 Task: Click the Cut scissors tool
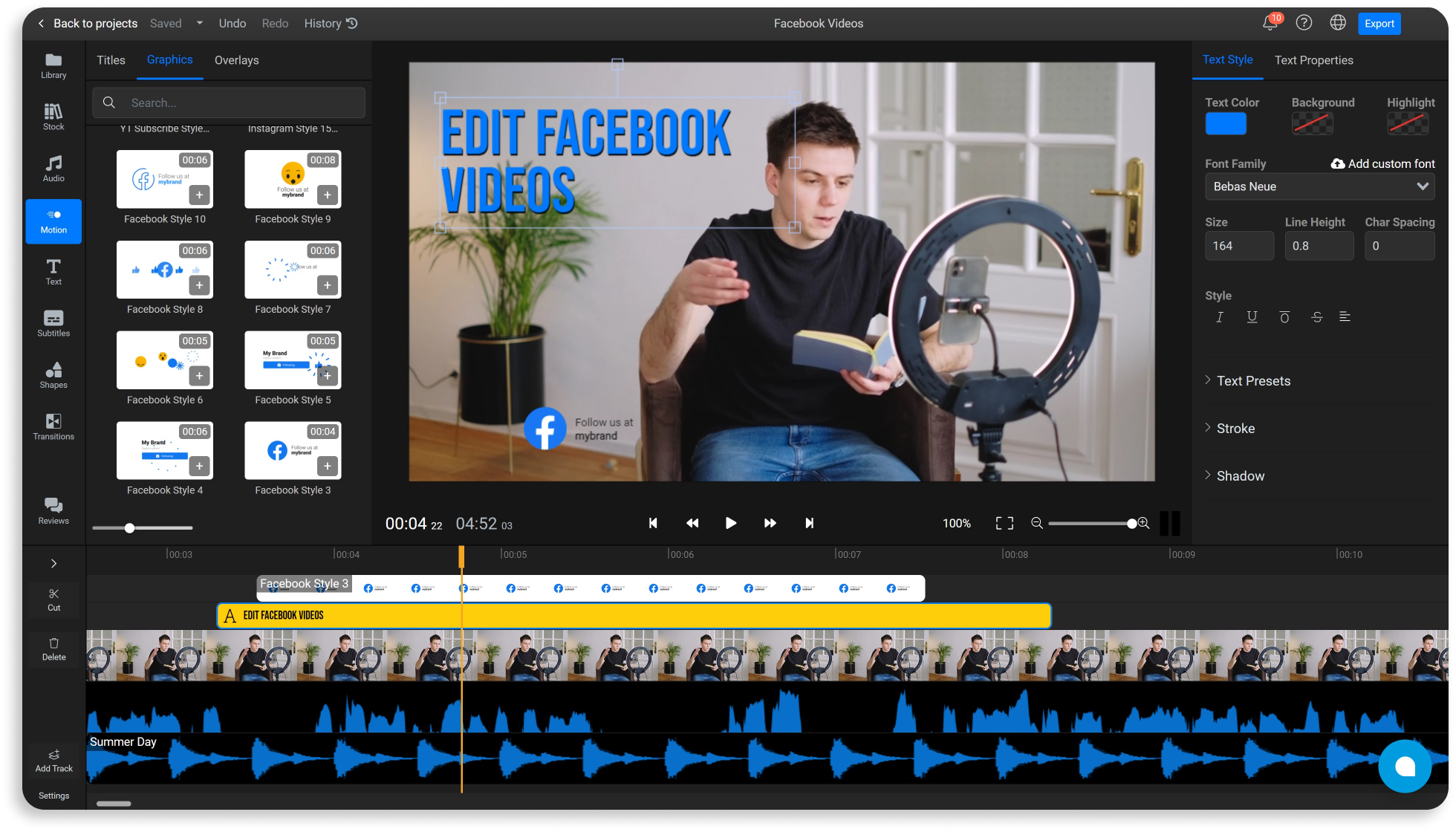[53, 599]
